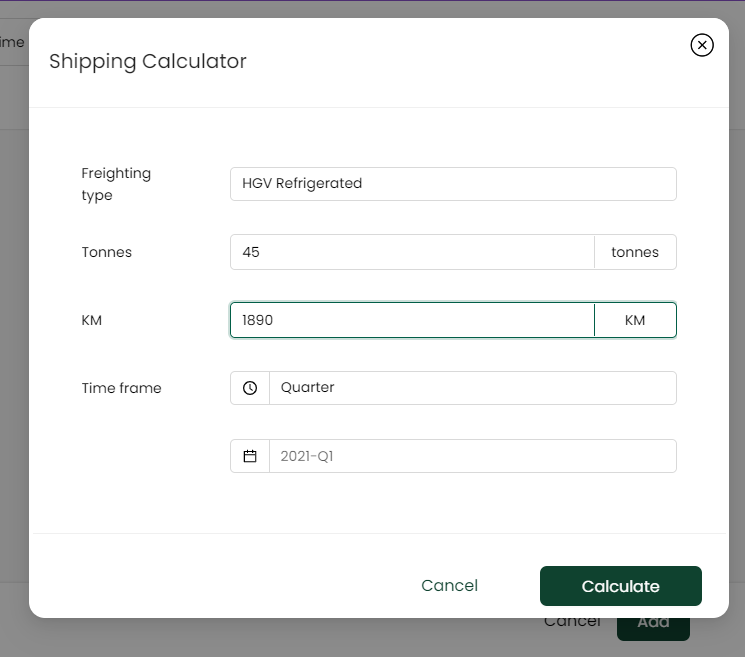745x657 pixels.
Task: Open the 2021-Q1 period picker
Action: pos(473,456)
